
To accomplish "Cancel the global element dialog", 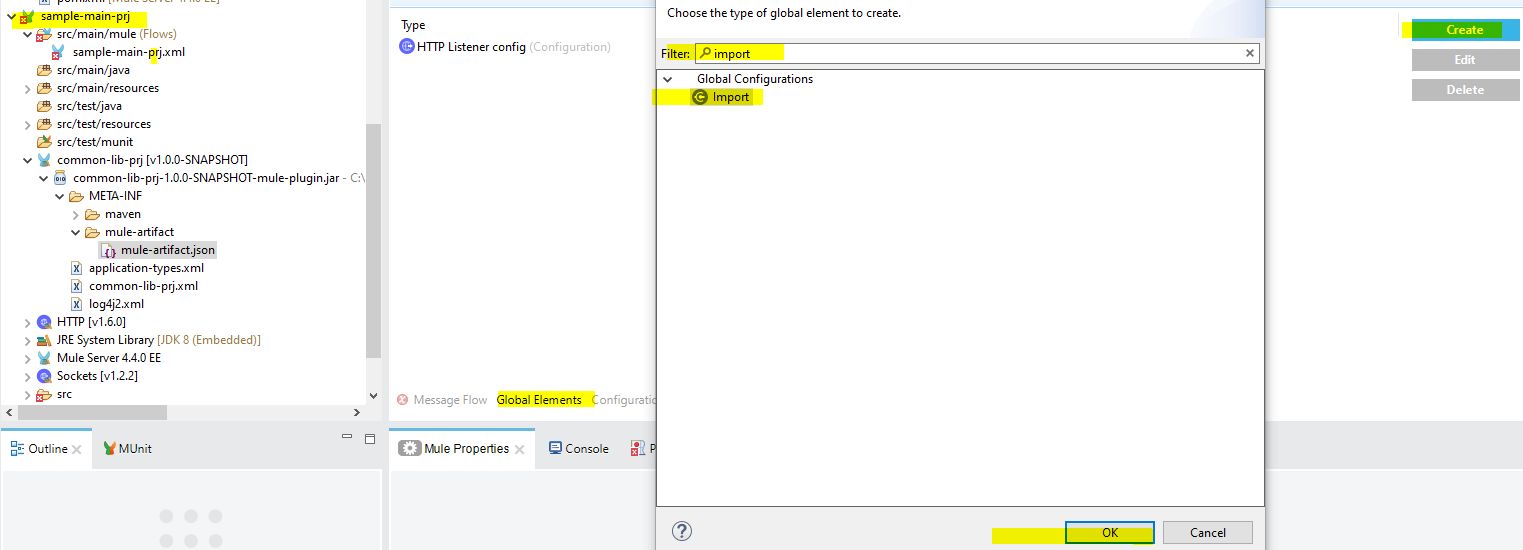I will click(1208, 532).
